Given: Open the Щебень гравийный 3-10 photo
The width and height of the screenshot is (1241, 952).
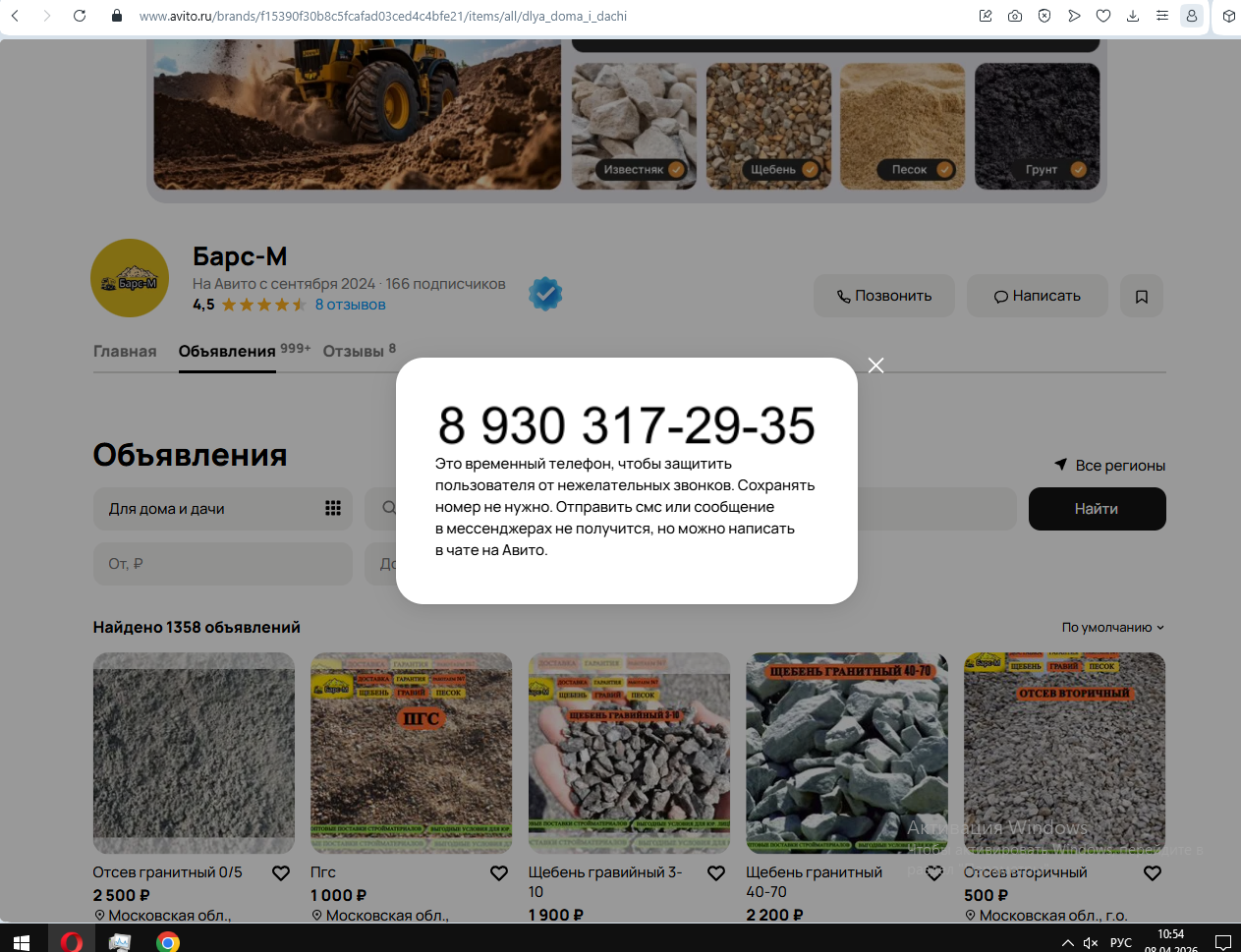Looking at the screenshot, I should [x=629, y=754].
